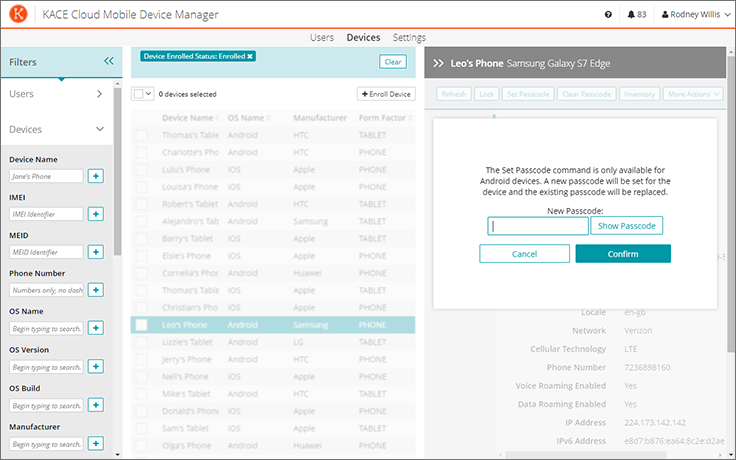Add the OS Name filter plus button

point(96,328)
